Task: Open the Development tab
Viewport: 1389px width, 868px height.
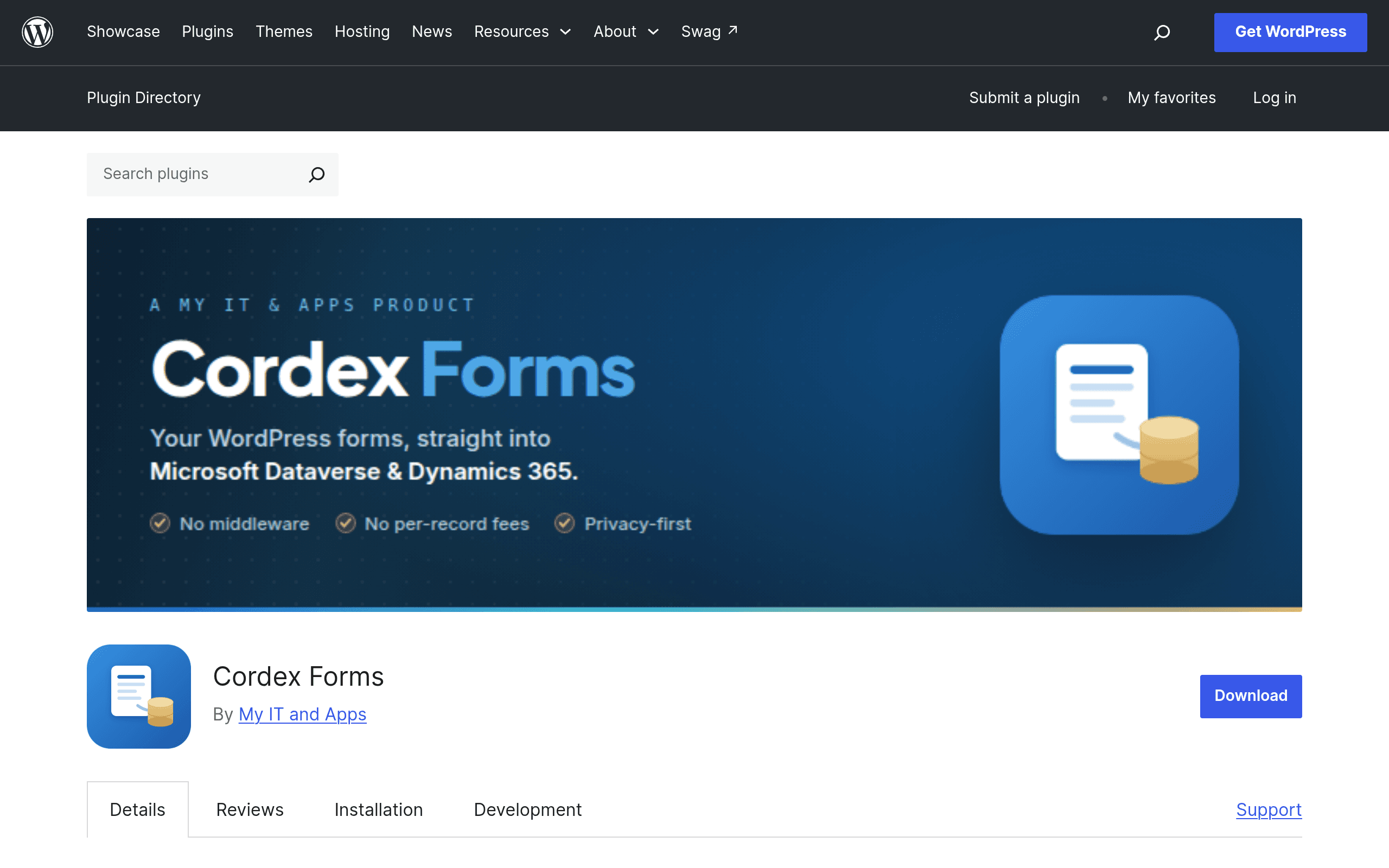Action: [527, 809]
